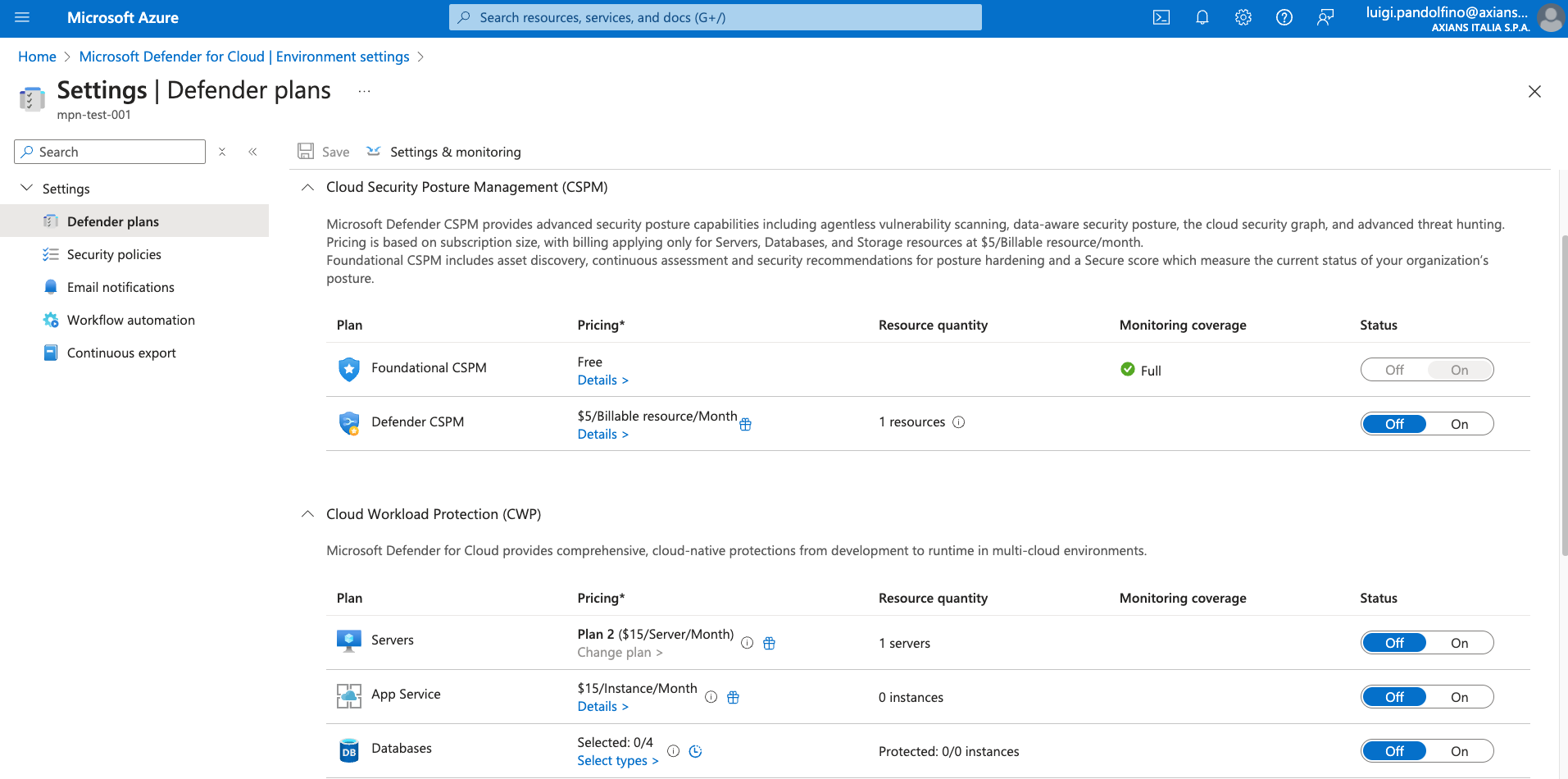Click info icon next to App Service pricing
The height and width of the screenshot is (779, 1568).
pos(711,697)
